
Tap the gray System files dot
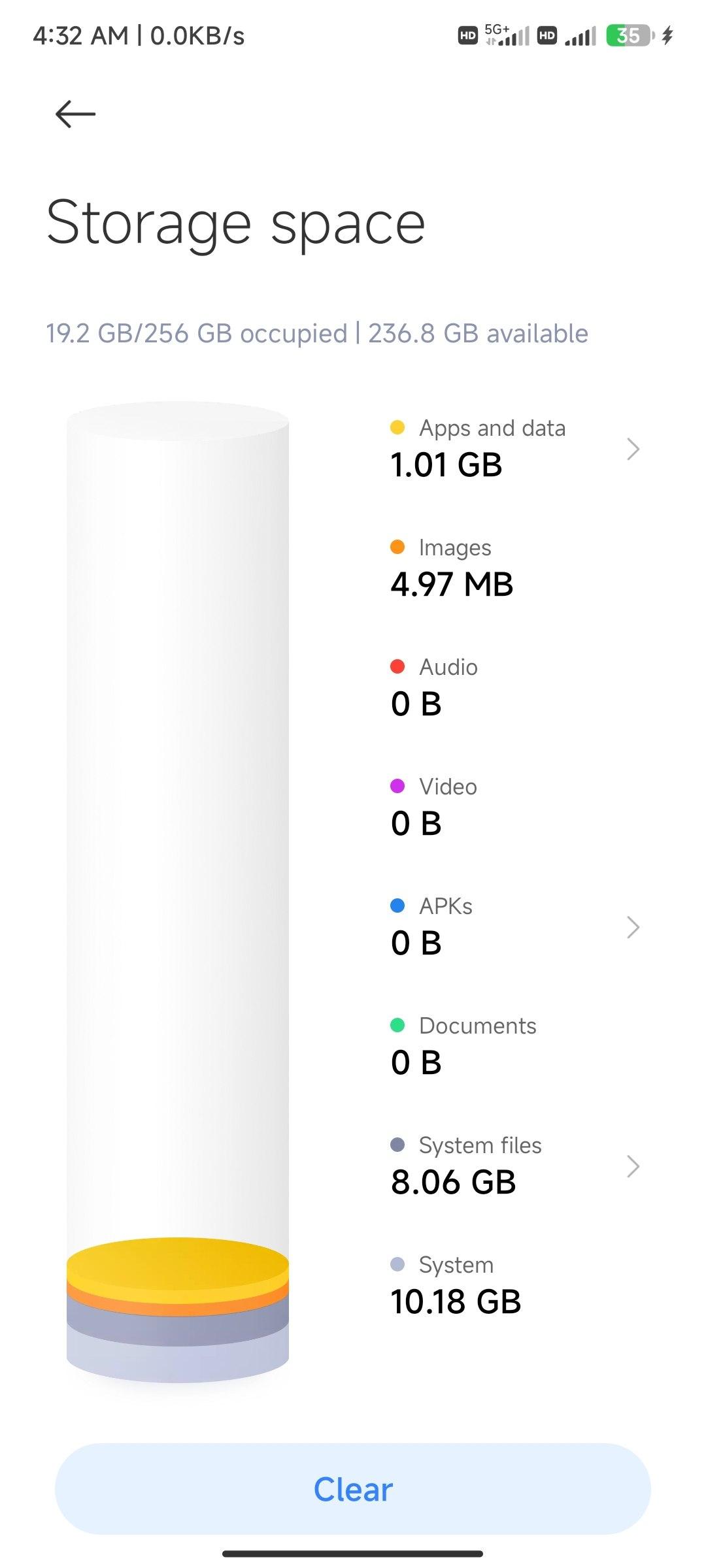click(x=397, y=1145)
